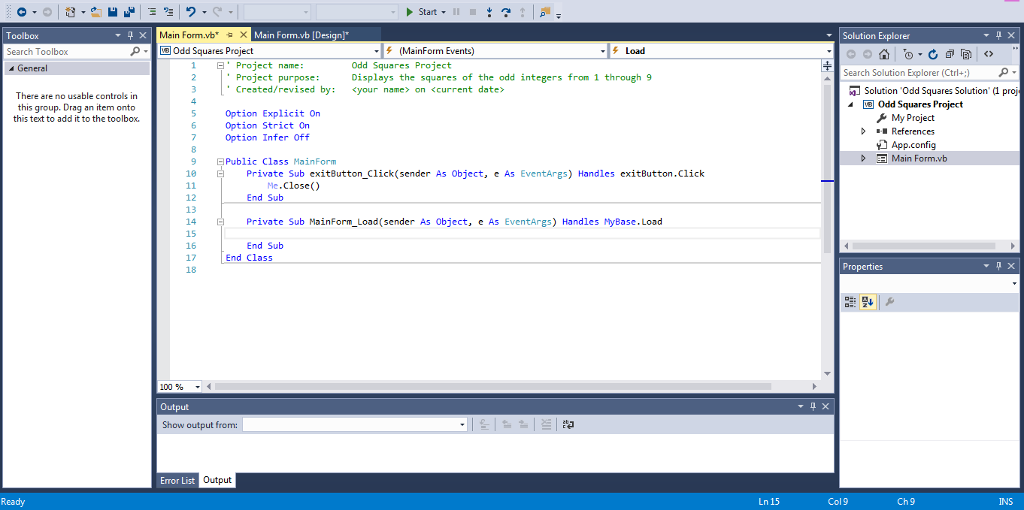This screenshot has width=1024, height=510.
Task: Click the Open File toolbar icon
Action: click(x=94, y=12)
